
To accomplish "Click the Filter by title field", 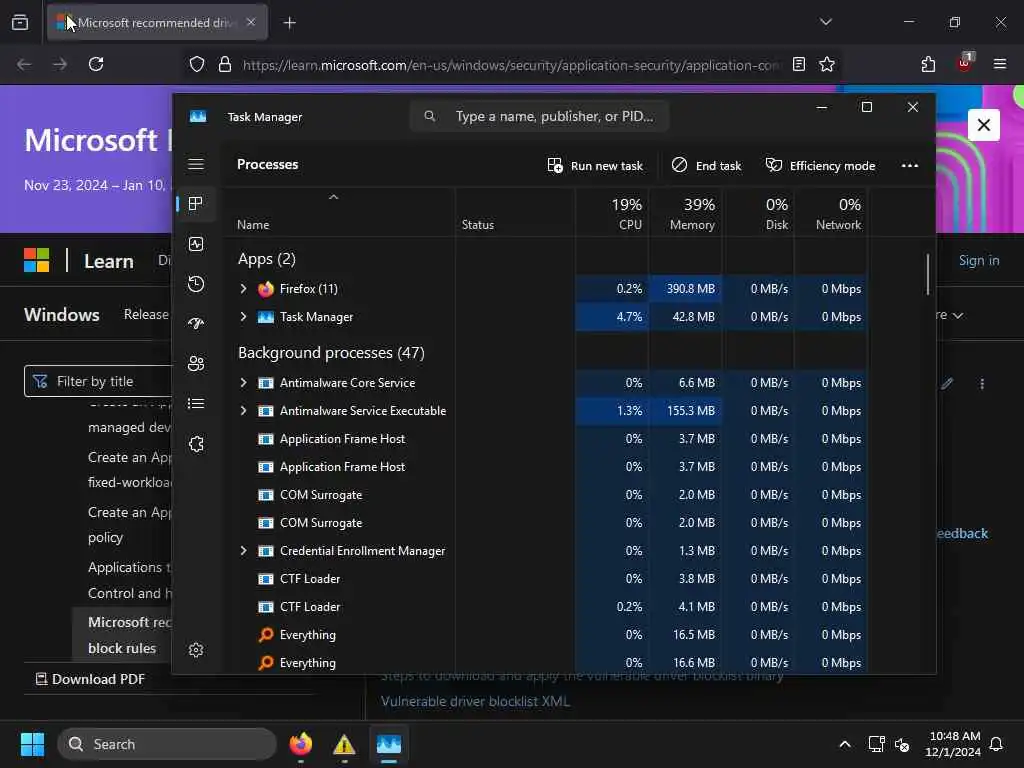I will pyautogui.click(x=98, y=381).
